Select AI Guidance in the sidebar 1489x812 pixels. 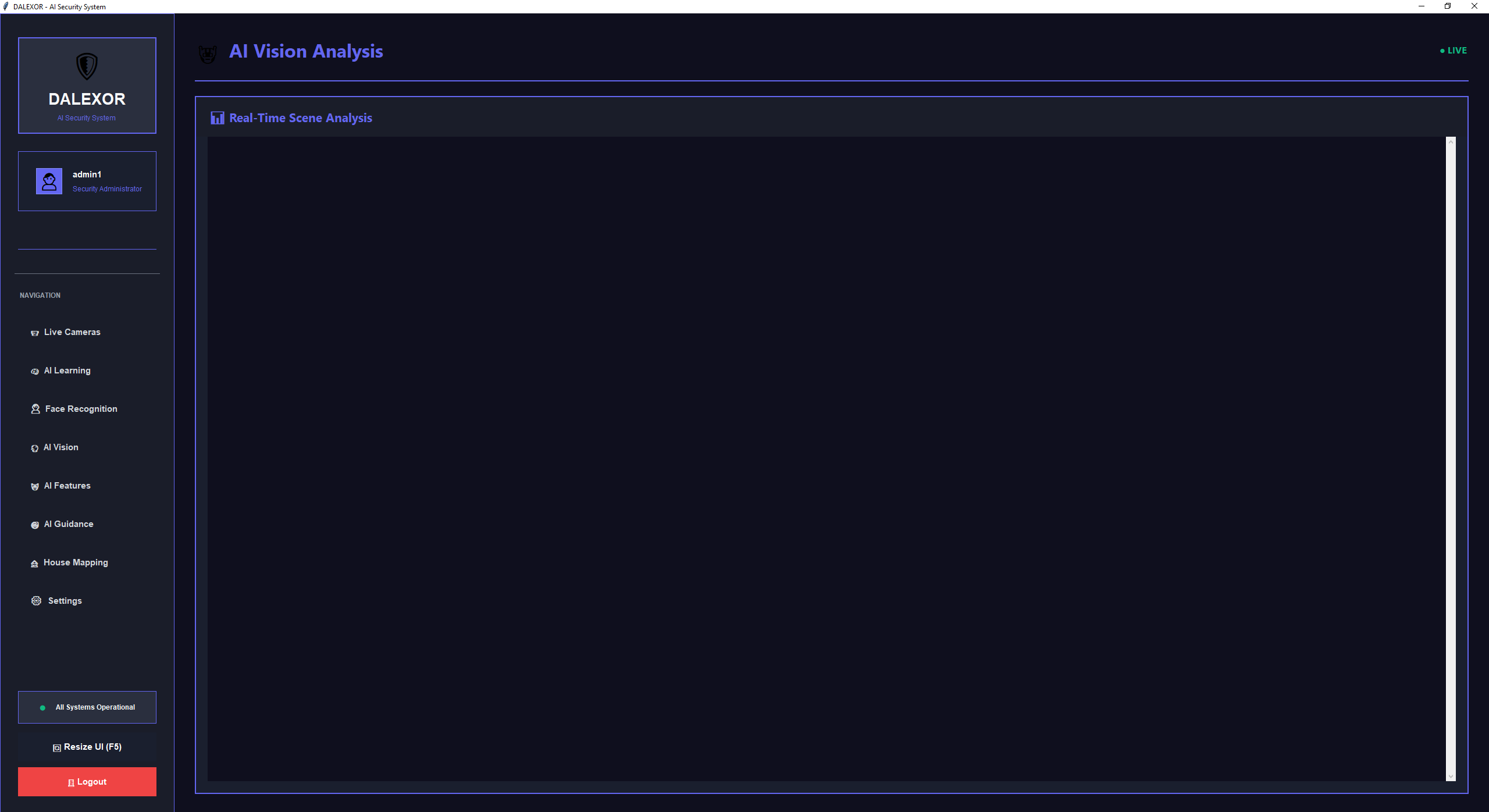[69, 524]
